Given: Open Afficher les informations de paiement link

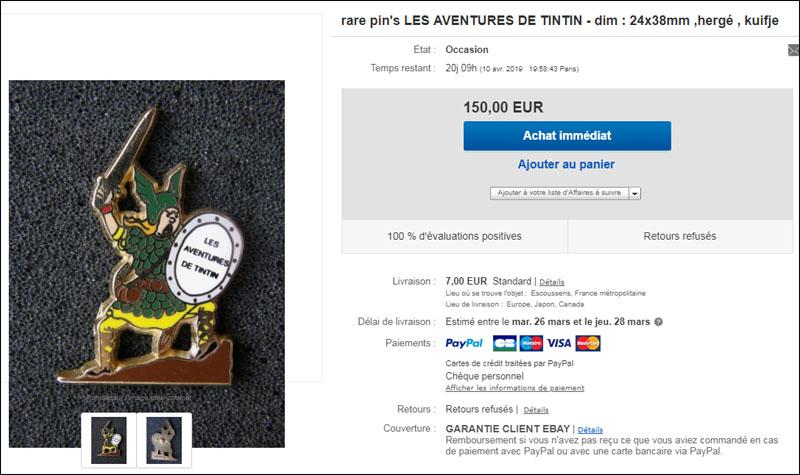Looking at the screenshot, I should 515,388.
